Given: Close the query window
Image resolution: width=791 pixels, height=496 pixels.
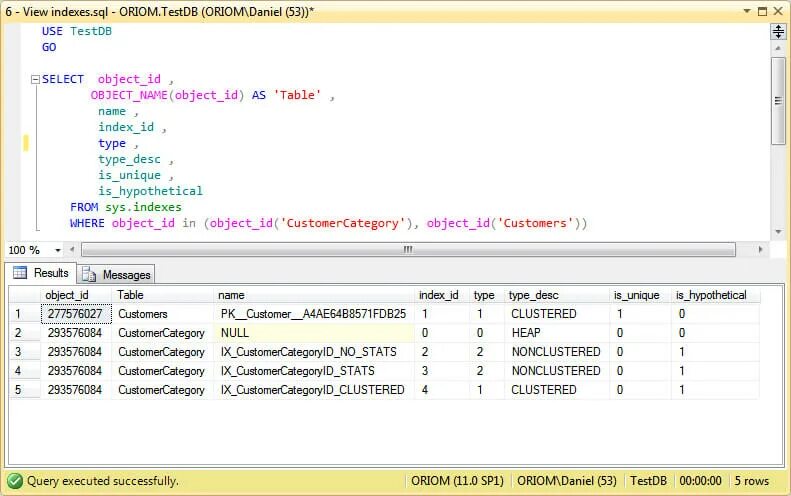Looking at the screenshot, I should coord(778,11).
